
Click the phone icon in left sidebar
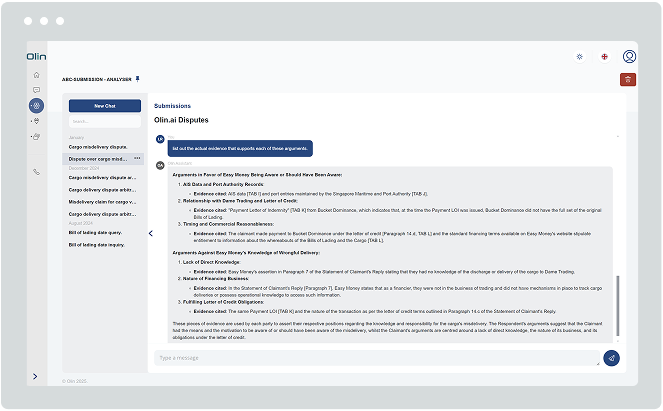36,172
